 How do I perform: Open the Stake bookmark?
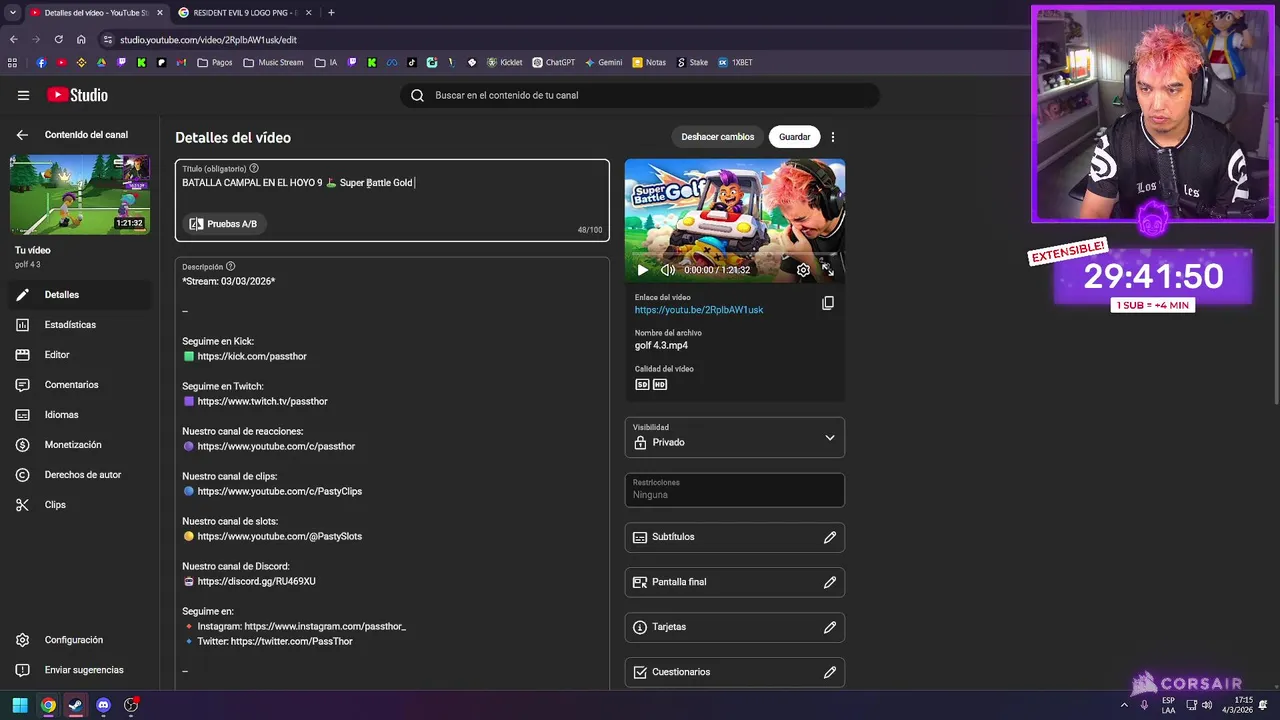[x=692, y=62]
